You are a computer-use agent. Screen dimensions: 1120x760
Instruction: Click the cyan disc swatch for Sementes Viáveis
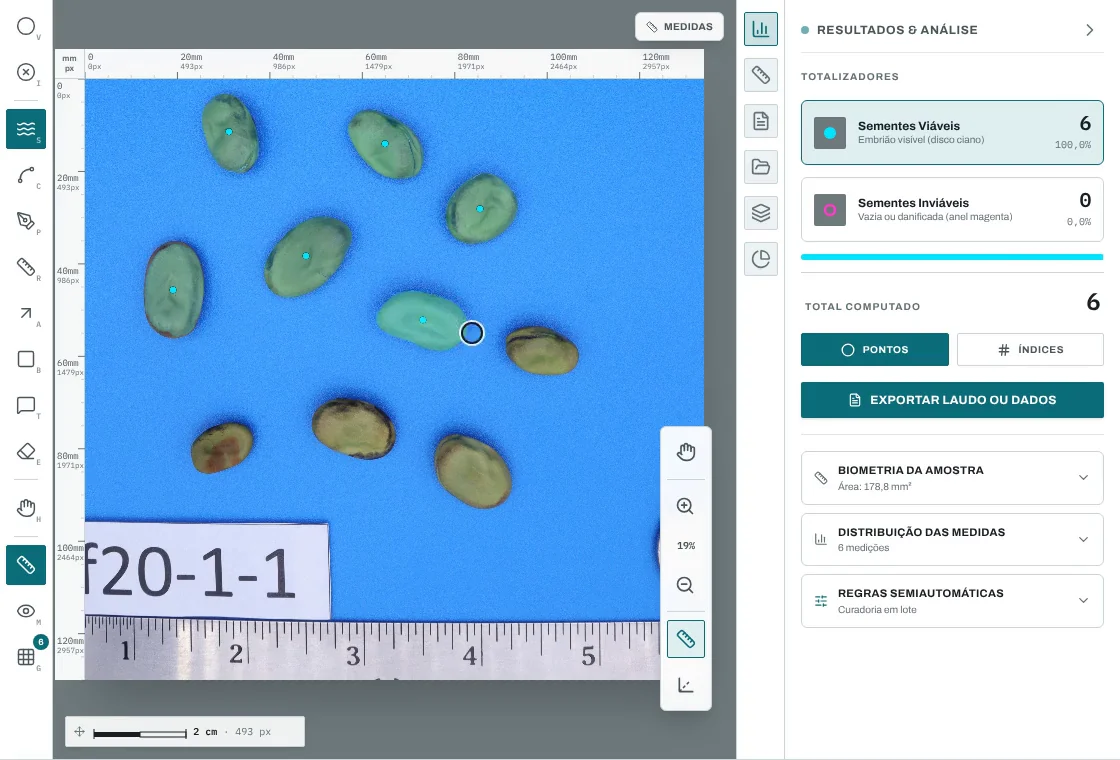830,133
